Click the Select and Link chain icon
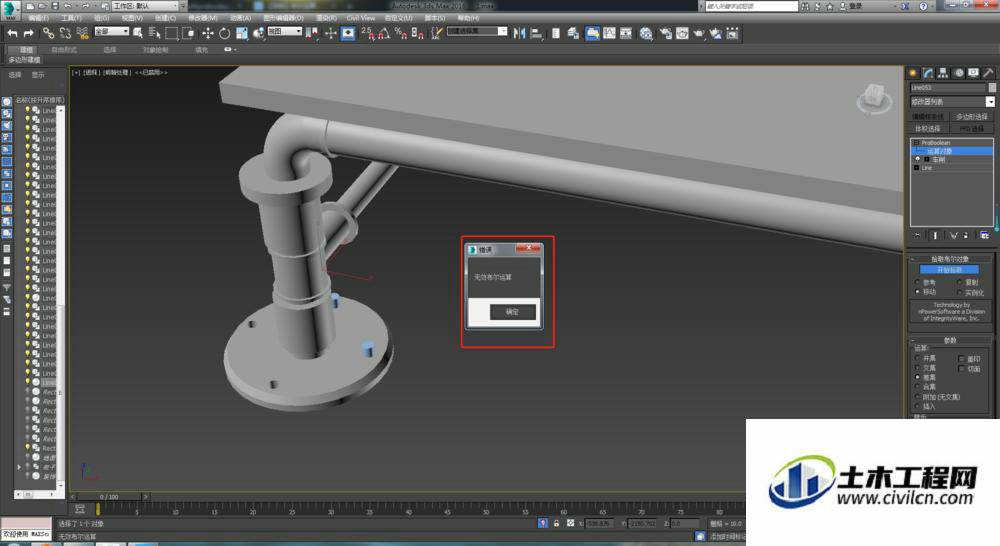This screenshot has width=1000, height=546. pos(48,33)
